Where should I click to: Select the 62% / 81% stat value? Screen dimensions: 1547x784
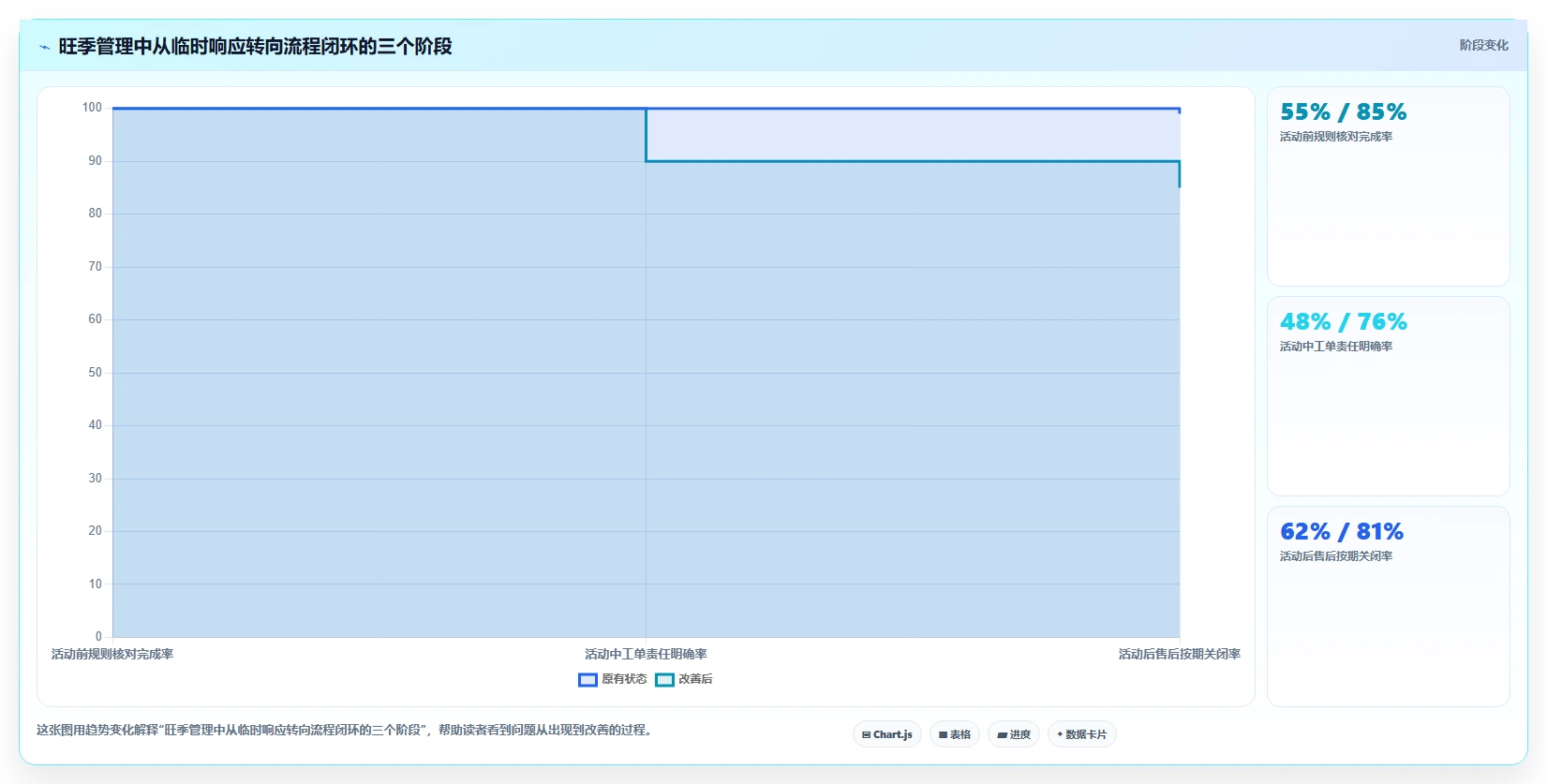1342,532
